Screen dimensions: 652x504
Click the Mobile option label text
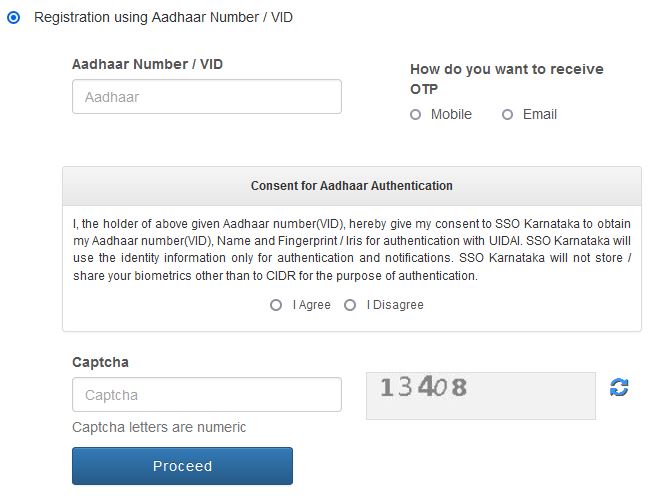coord(451,114)
